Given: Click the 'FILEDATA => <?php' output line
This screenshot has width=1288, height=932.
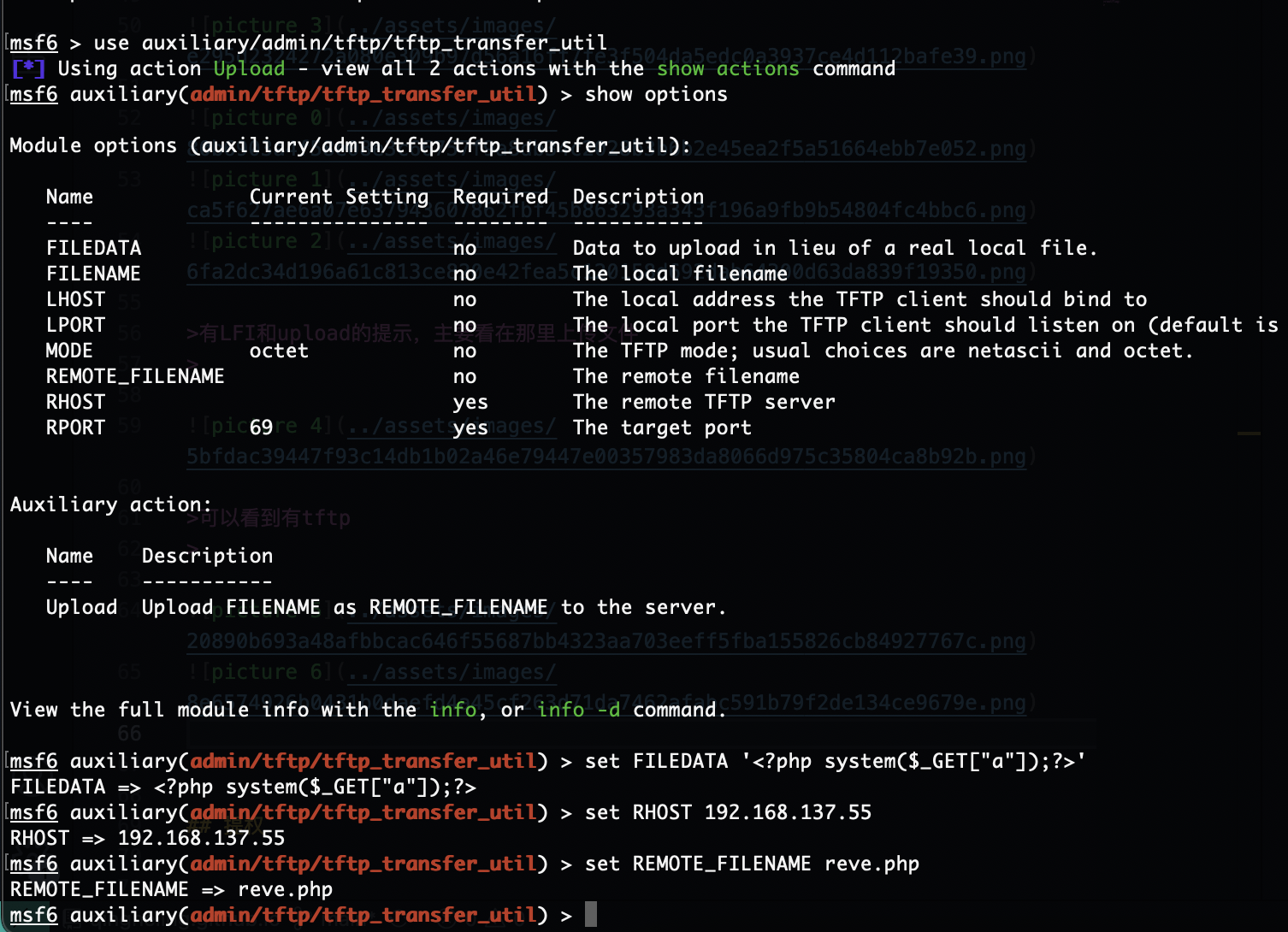Looking at the screenshot, I should [x=243, y=787].
